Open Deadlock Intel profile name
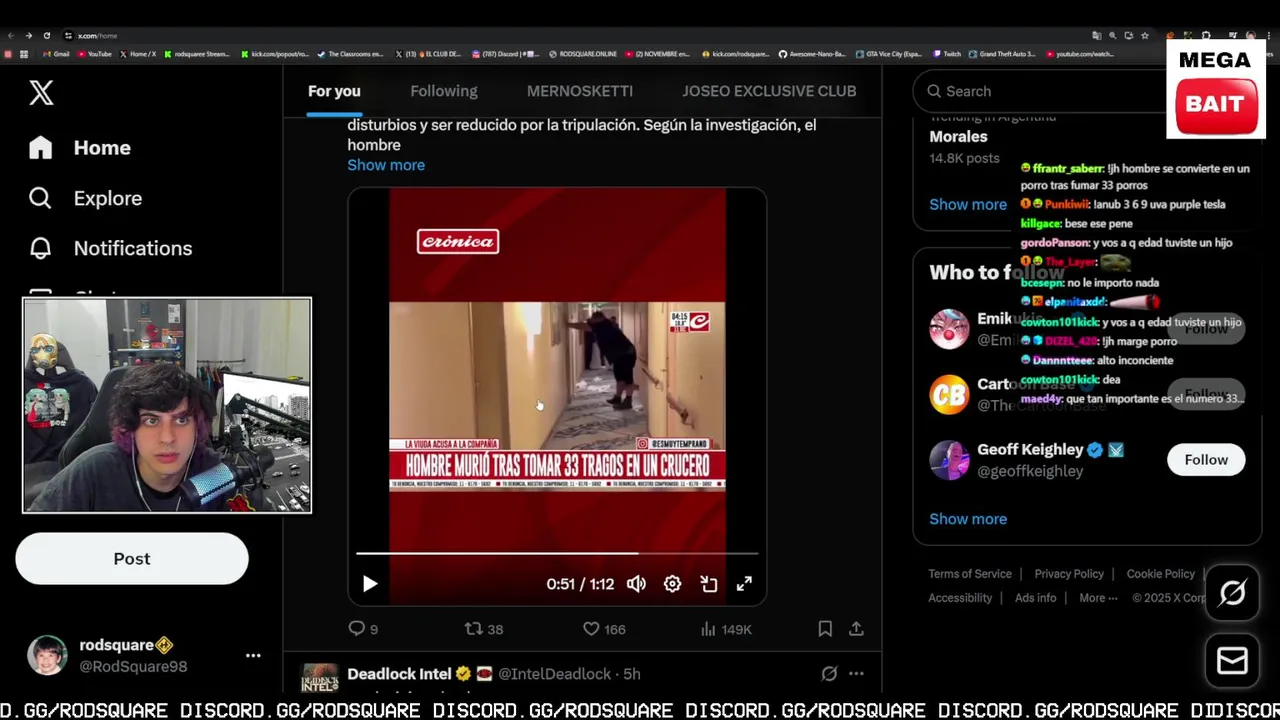This screenshot has width=1280, height=720. click(399, 674)
